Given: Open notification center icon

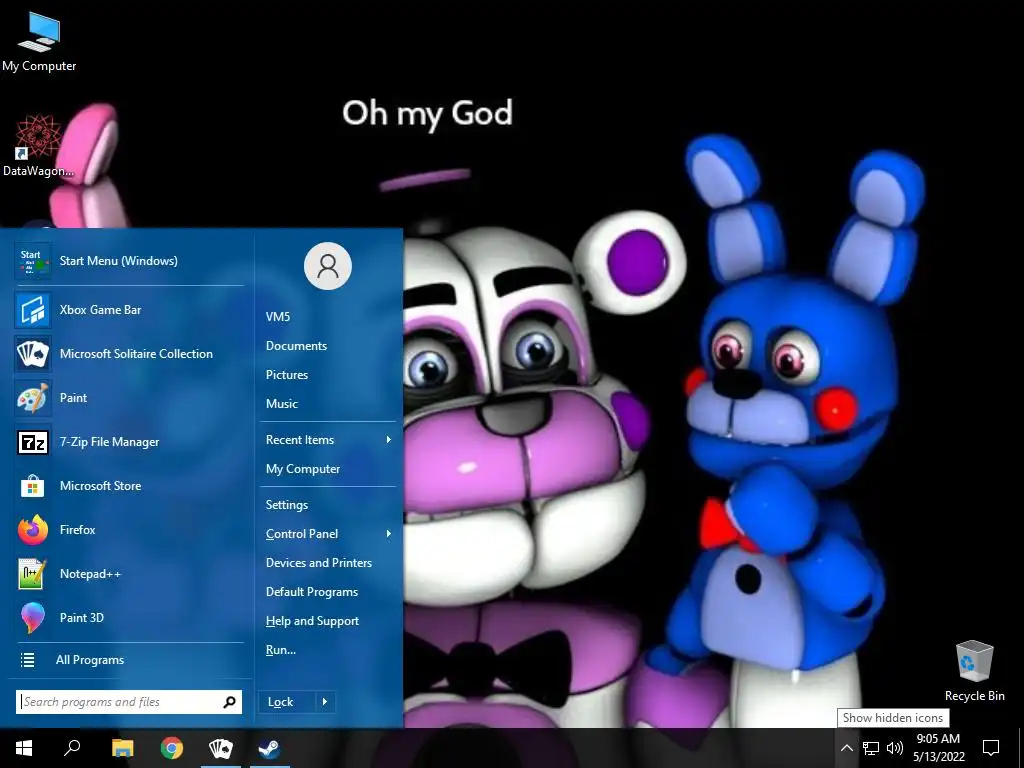Looking at the screenshot, I should [x=991, y=748].
